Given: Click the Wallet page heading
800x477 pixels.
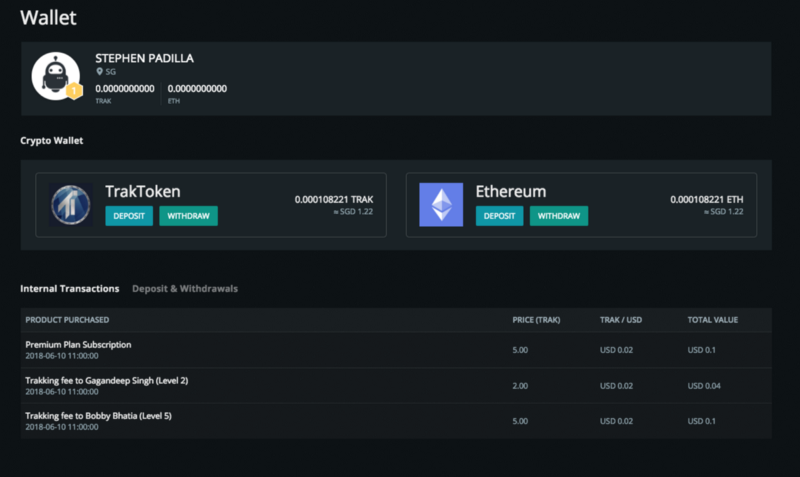Looking at the screenshot, I should 48,17.
